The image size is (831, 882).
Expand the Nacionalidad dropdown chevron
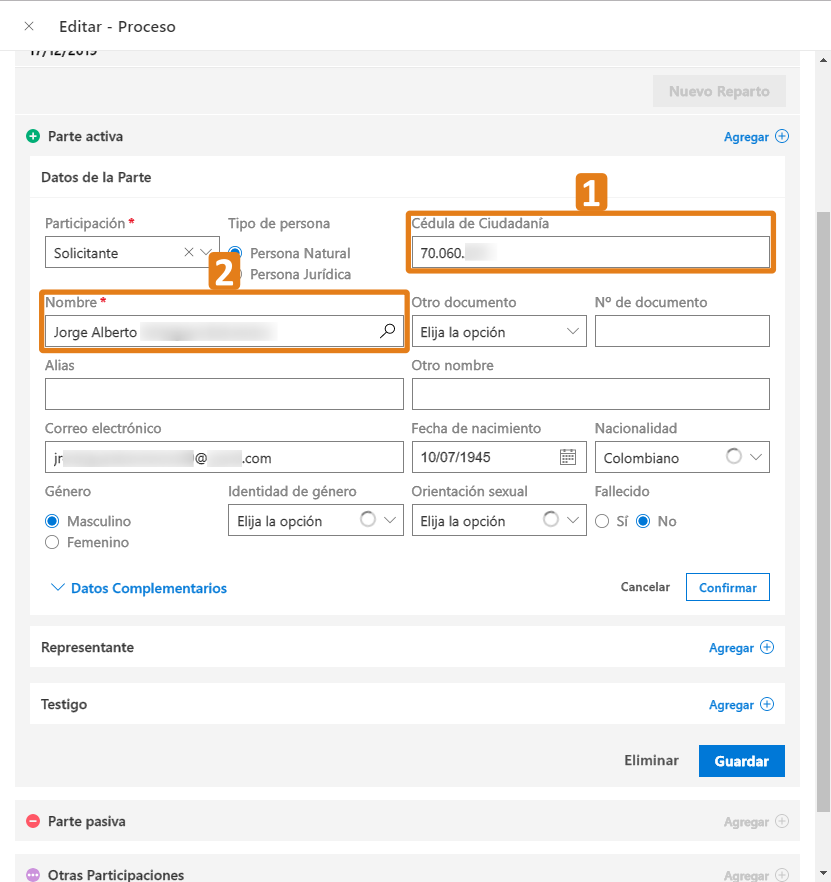pyautogui.click(x=756, y=457)
